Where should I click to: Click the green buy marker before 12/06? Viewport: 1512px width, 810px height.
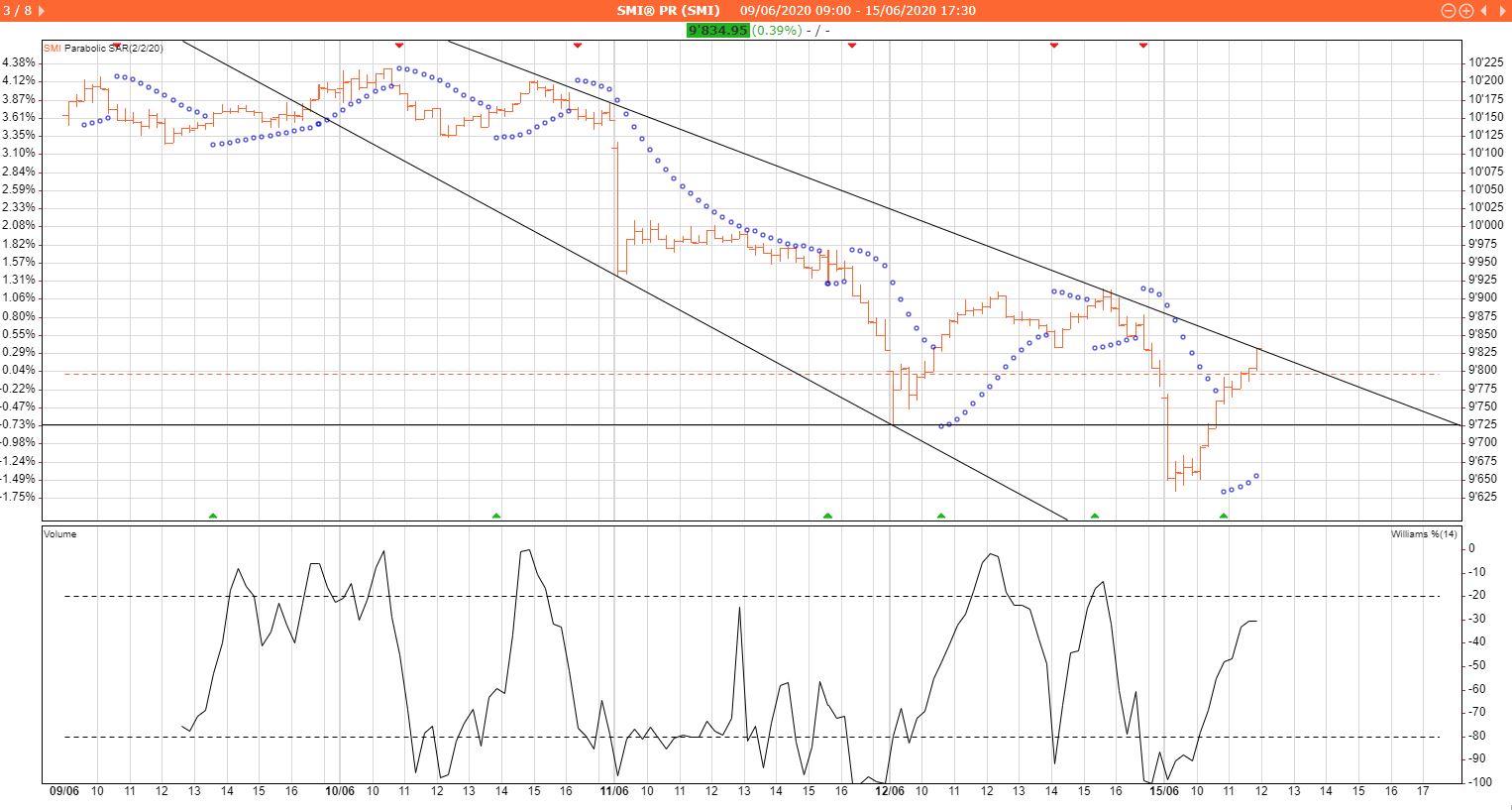[x=827, y=516]
